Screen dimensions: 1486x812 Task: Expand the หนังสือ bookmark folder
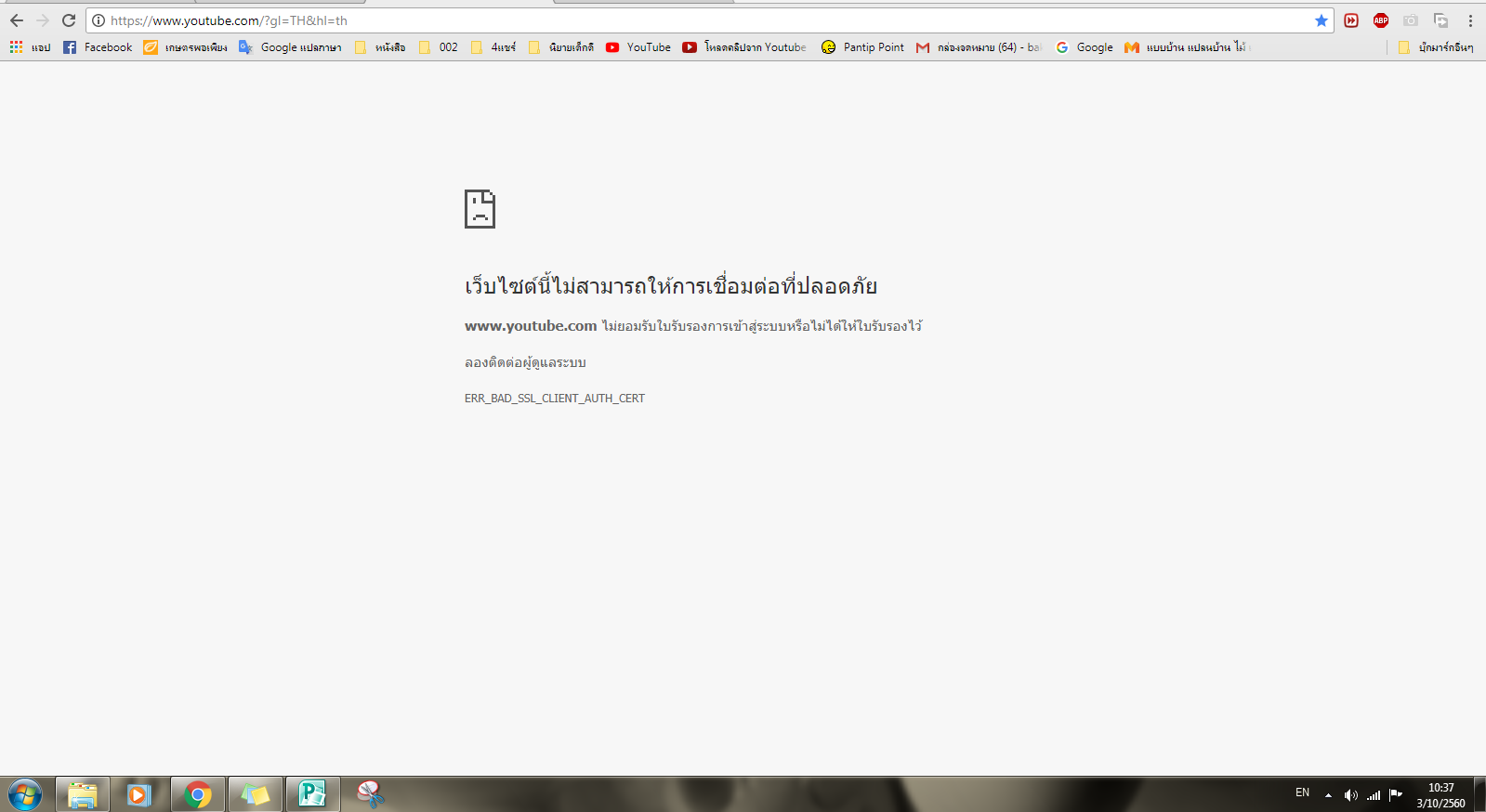[380, 47]
